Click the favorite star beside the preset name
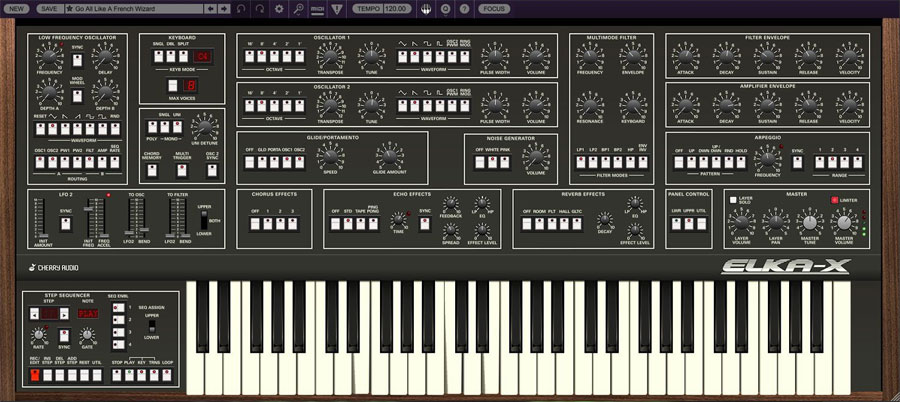The height and width of the screenshot is (402, 900). click(70, 9)
